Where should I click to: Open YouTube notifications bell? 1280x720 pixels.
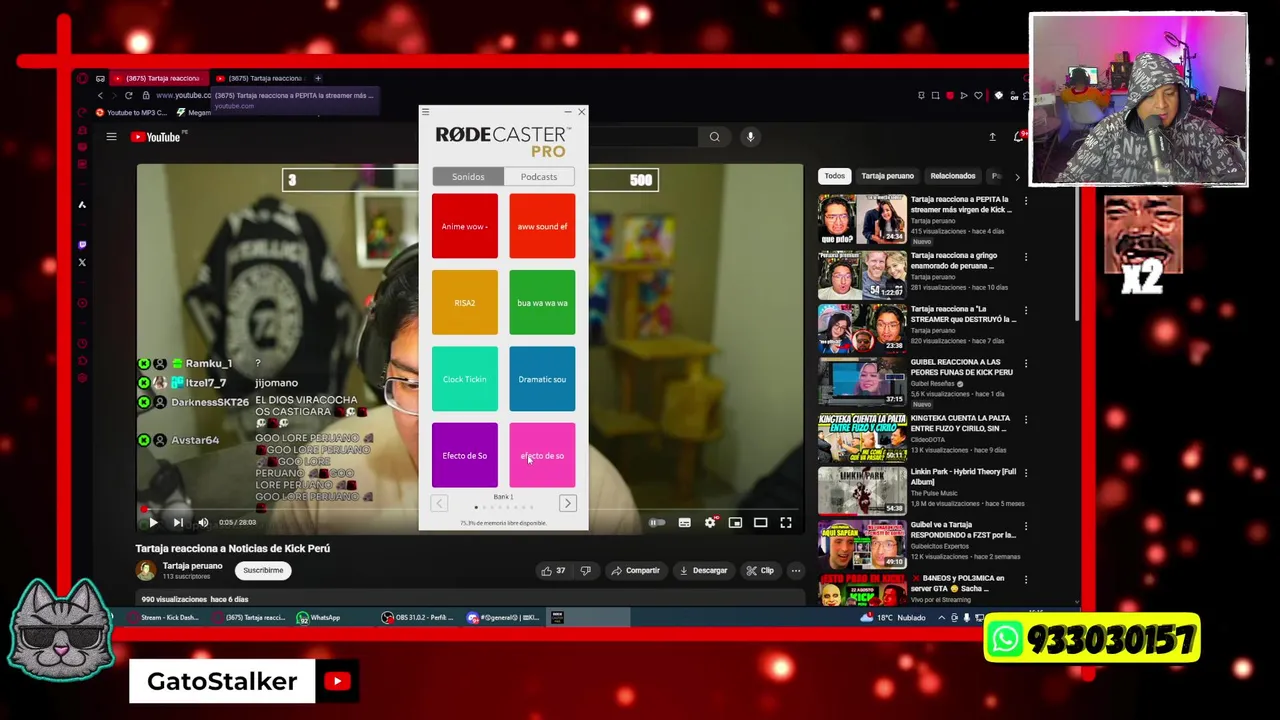[1018, 137]
